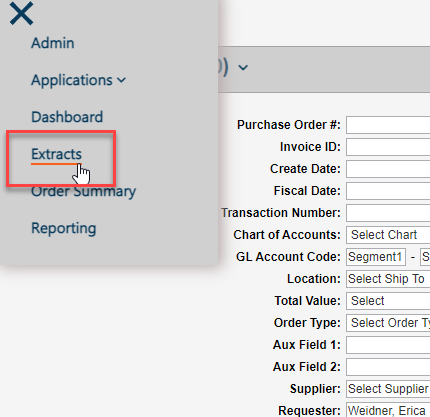Click the Segment1 GL account field
This screenshot has width=430, height=417.
click(x=376, y=257)
